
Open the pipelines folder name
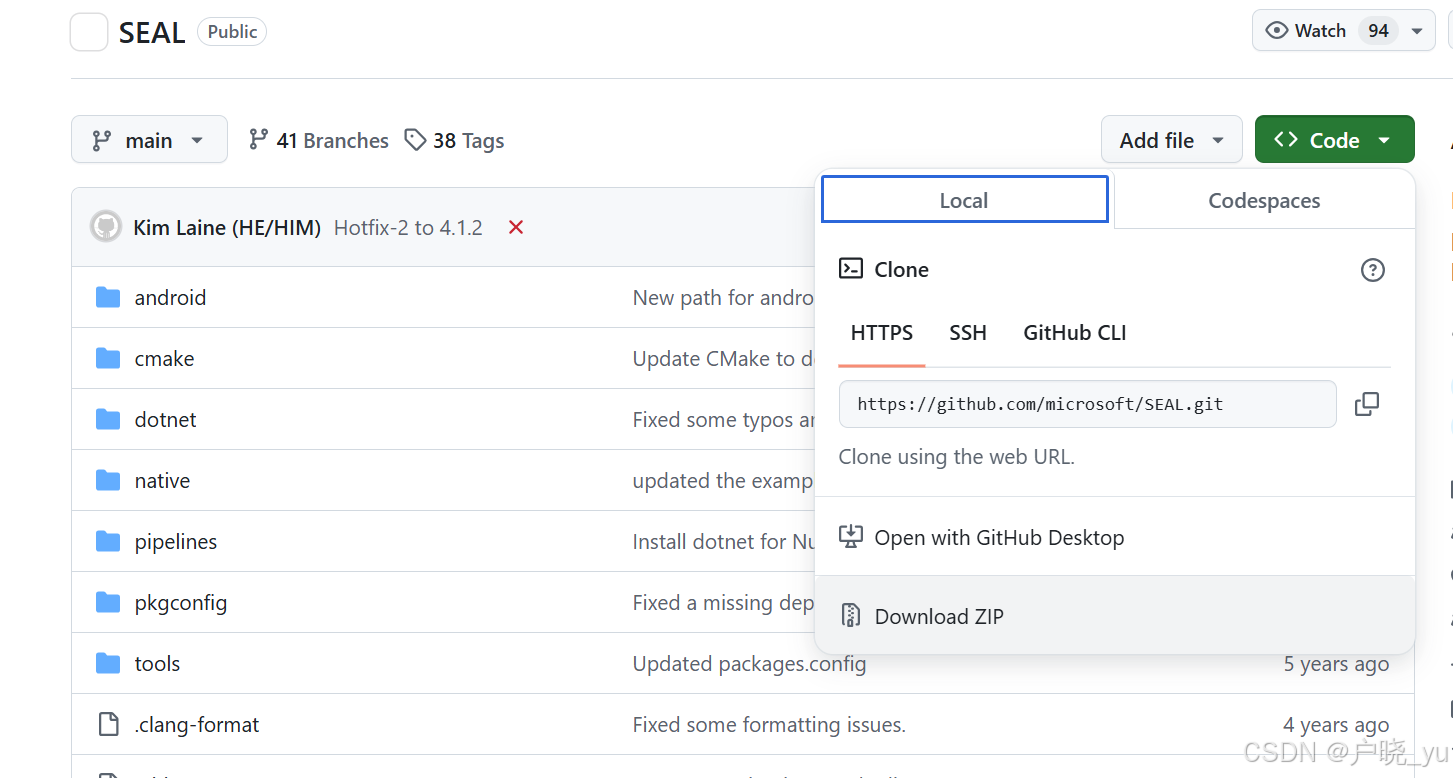tap(176, 542)
